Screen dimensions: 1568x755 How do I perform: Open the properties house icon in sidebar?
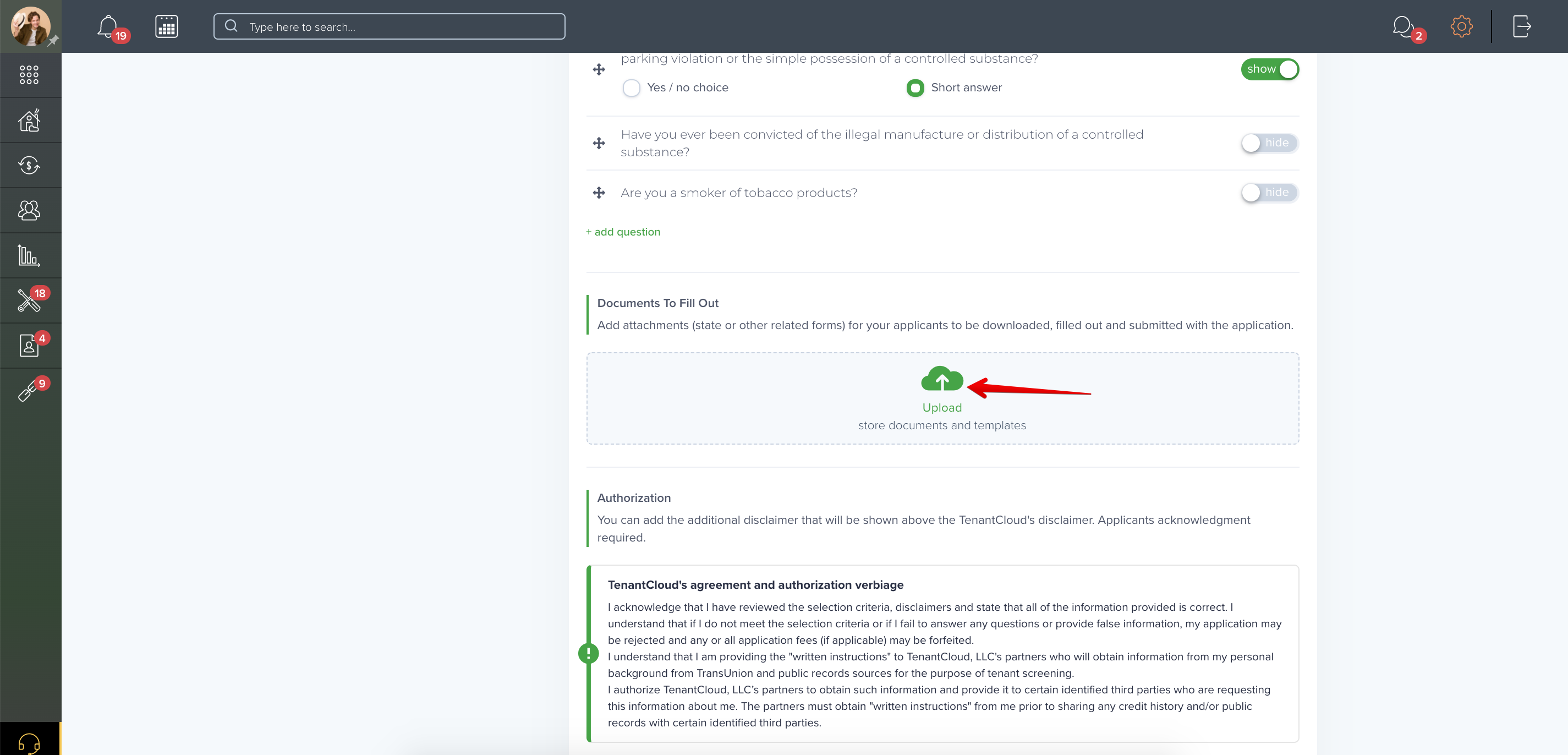pyautogui.click(x=29, y=120)
